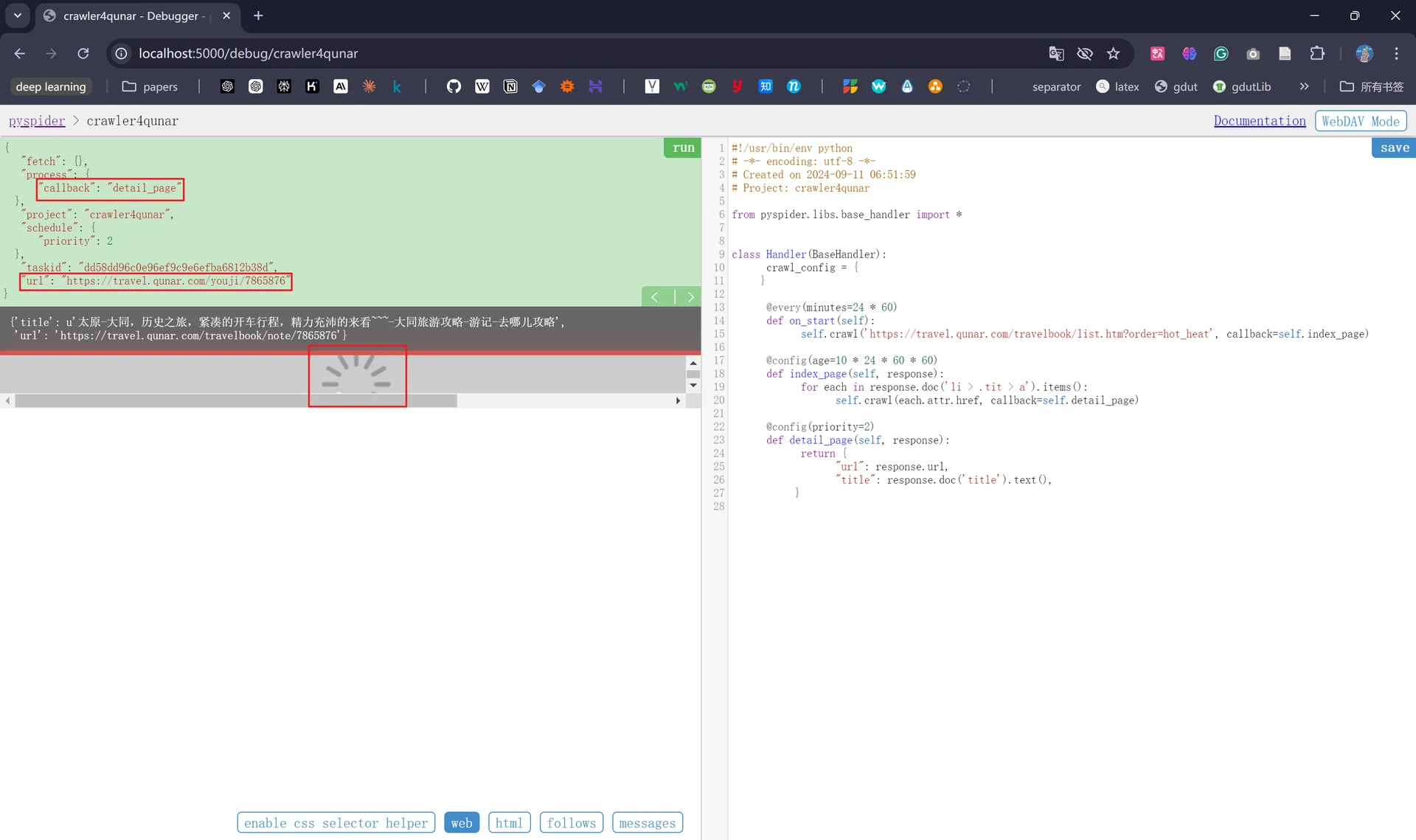The width and height of the screenshot is (1416, 840).
Task: Open the browser Extensions puzzle icon
Action: click(1317, 53)
